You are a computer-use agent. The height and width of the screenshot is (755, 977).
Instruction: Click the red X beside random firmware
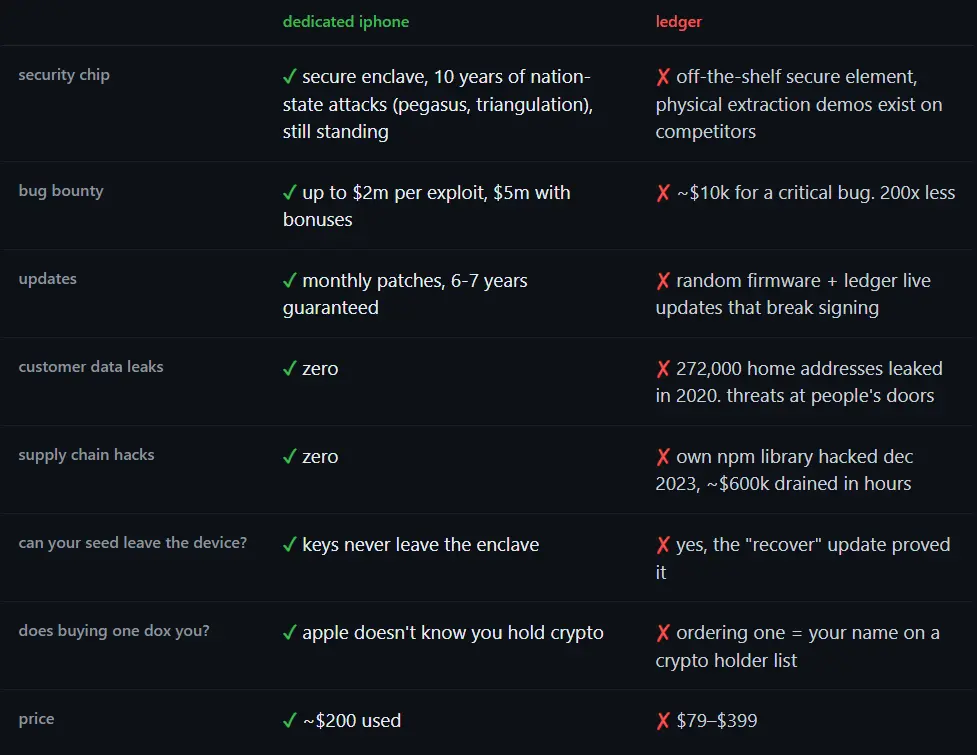(663, 280)
